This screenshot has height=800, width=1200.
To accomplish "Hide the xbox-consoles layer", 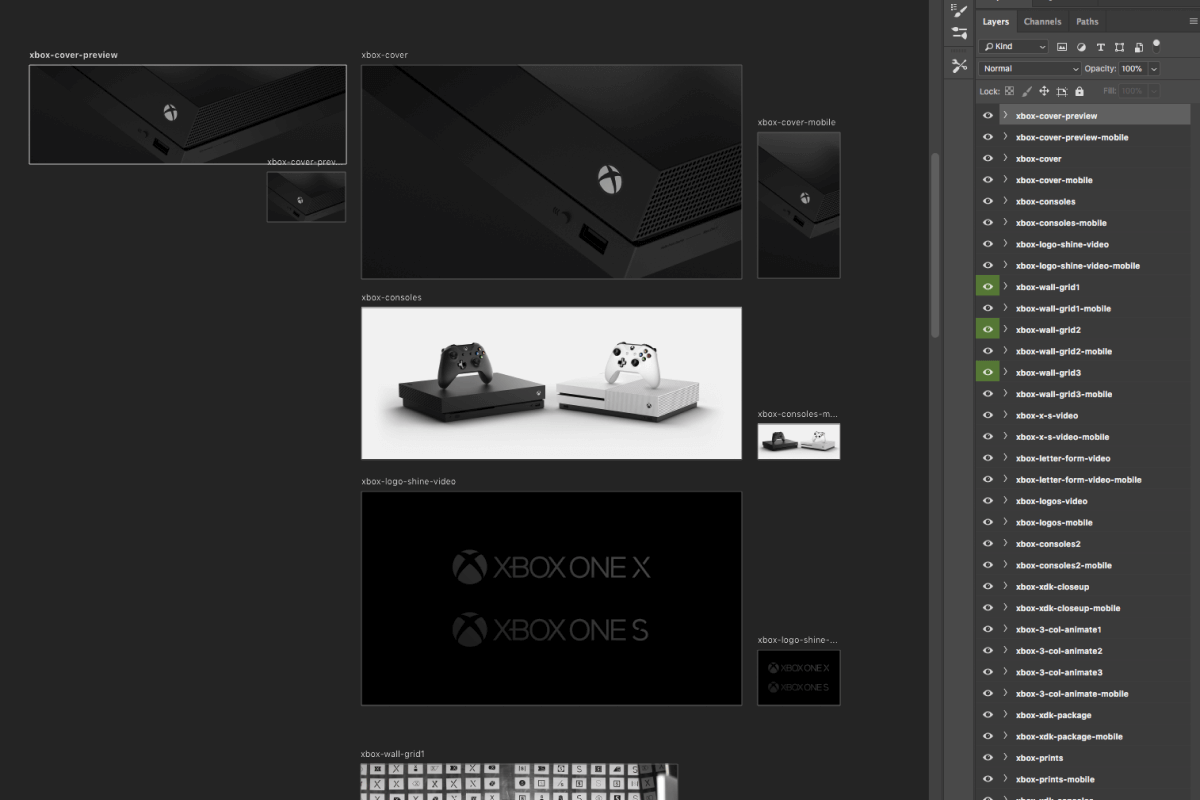I will [x=988, y=201].
